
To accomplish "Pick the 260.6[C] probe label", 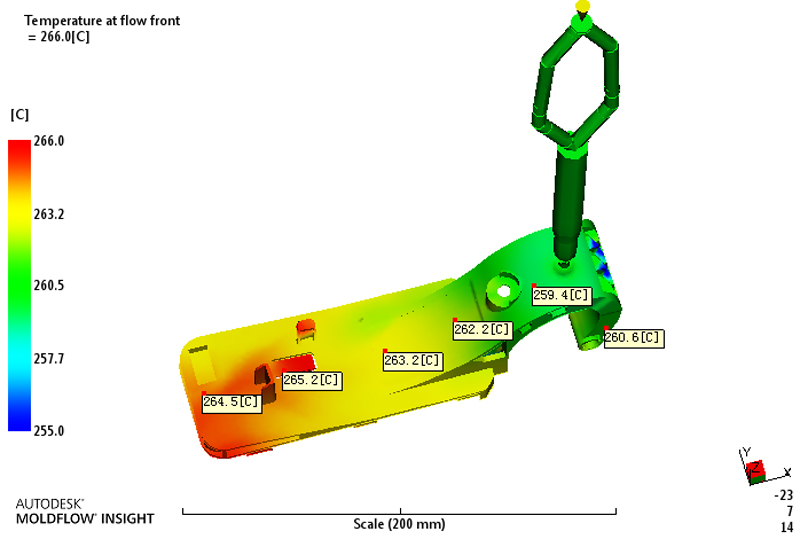I will pos(633,338).
